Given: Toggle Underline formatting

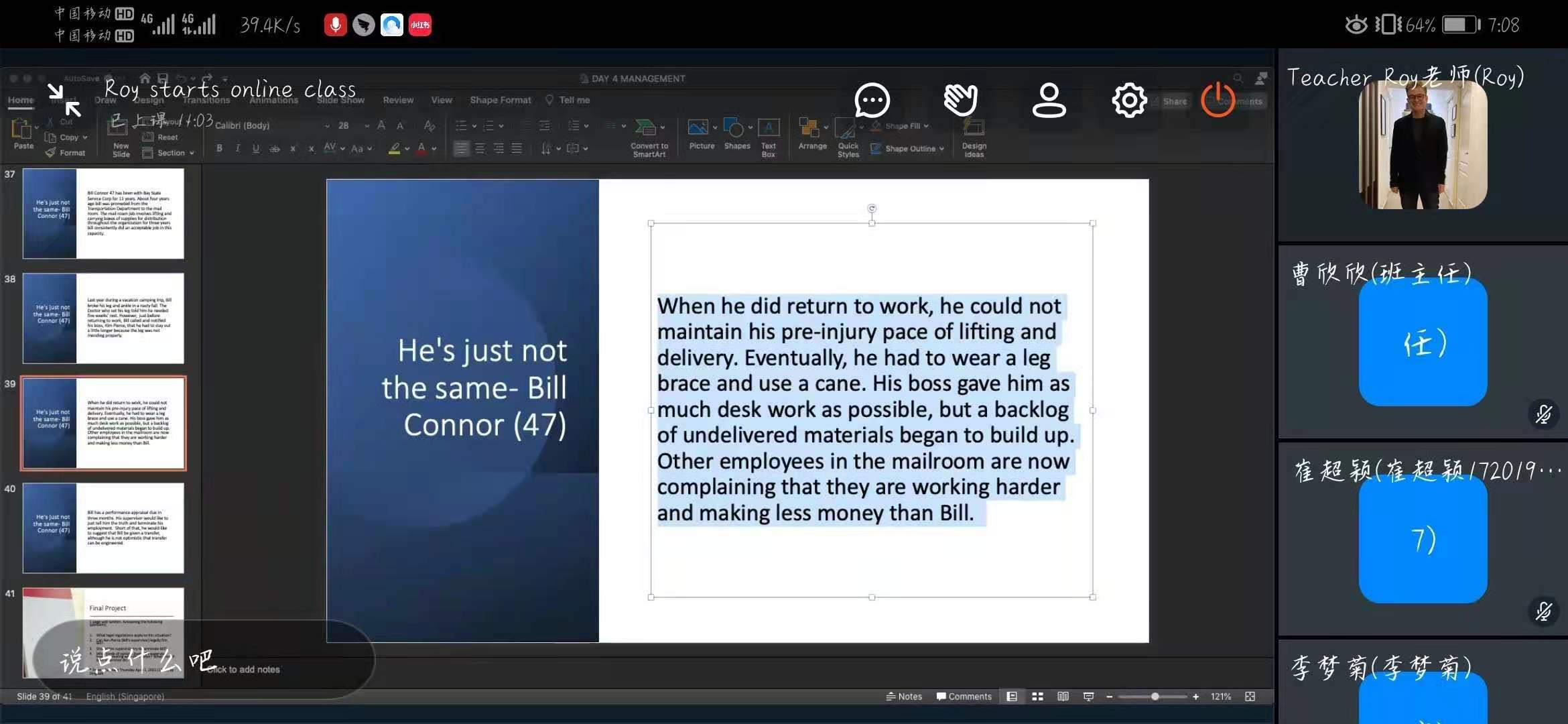Looking at the screenshot, I should coord(255,148).
